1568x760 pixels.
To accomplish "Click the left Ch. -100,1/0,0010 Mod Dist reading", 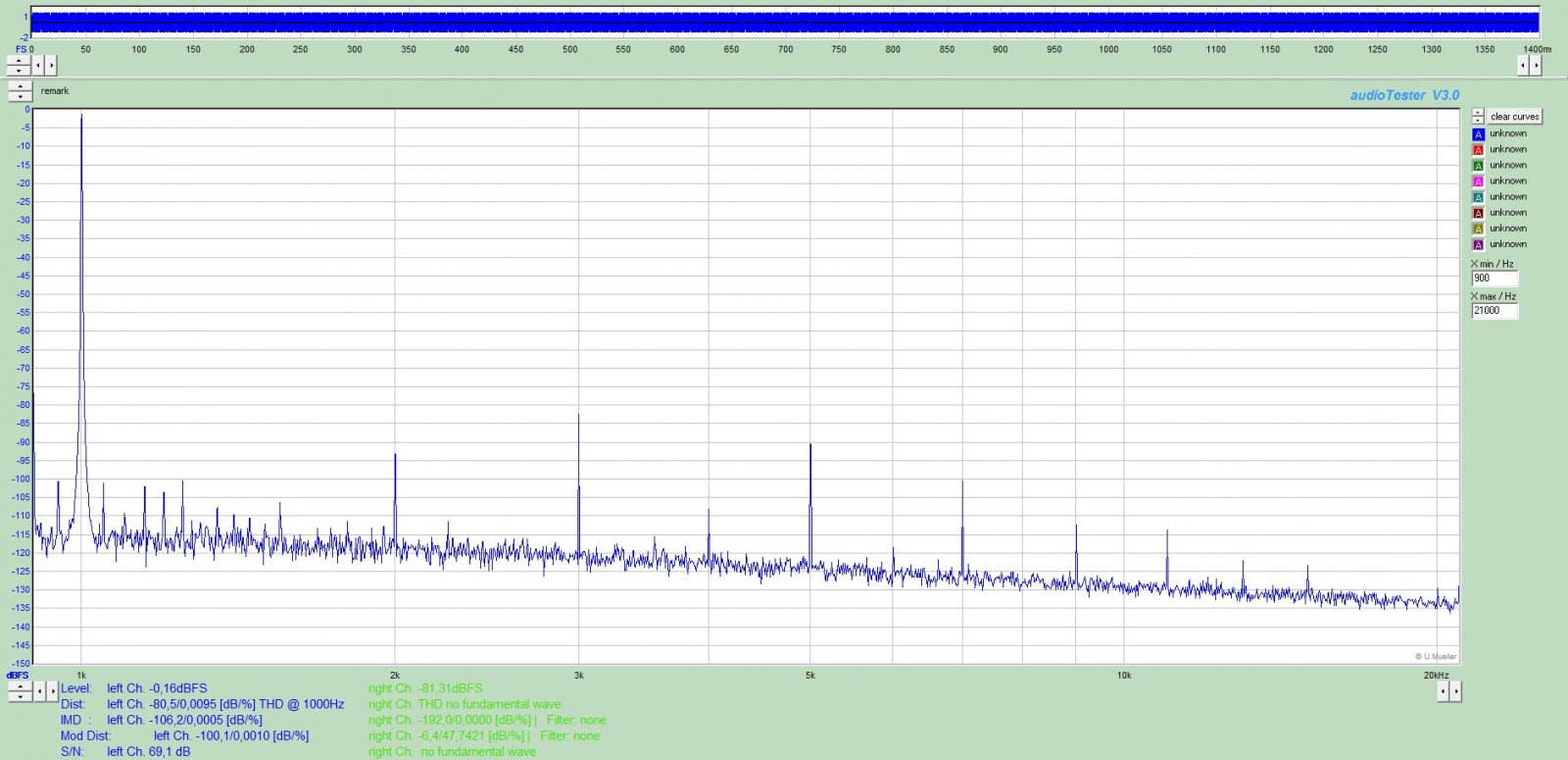I will click(231, 735).
